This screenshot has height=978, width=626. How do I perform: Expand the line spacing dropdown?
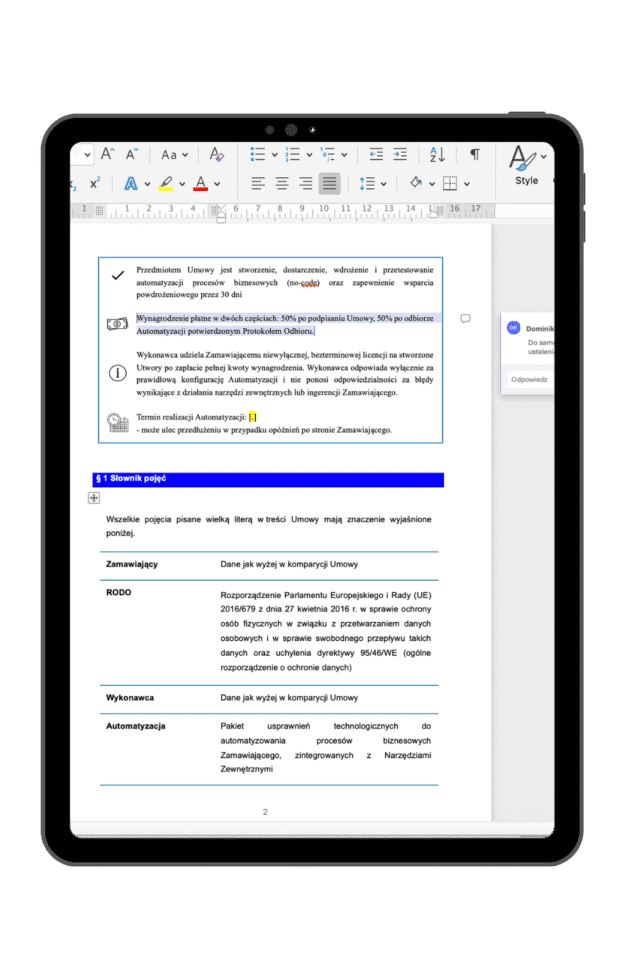(383, 183)
